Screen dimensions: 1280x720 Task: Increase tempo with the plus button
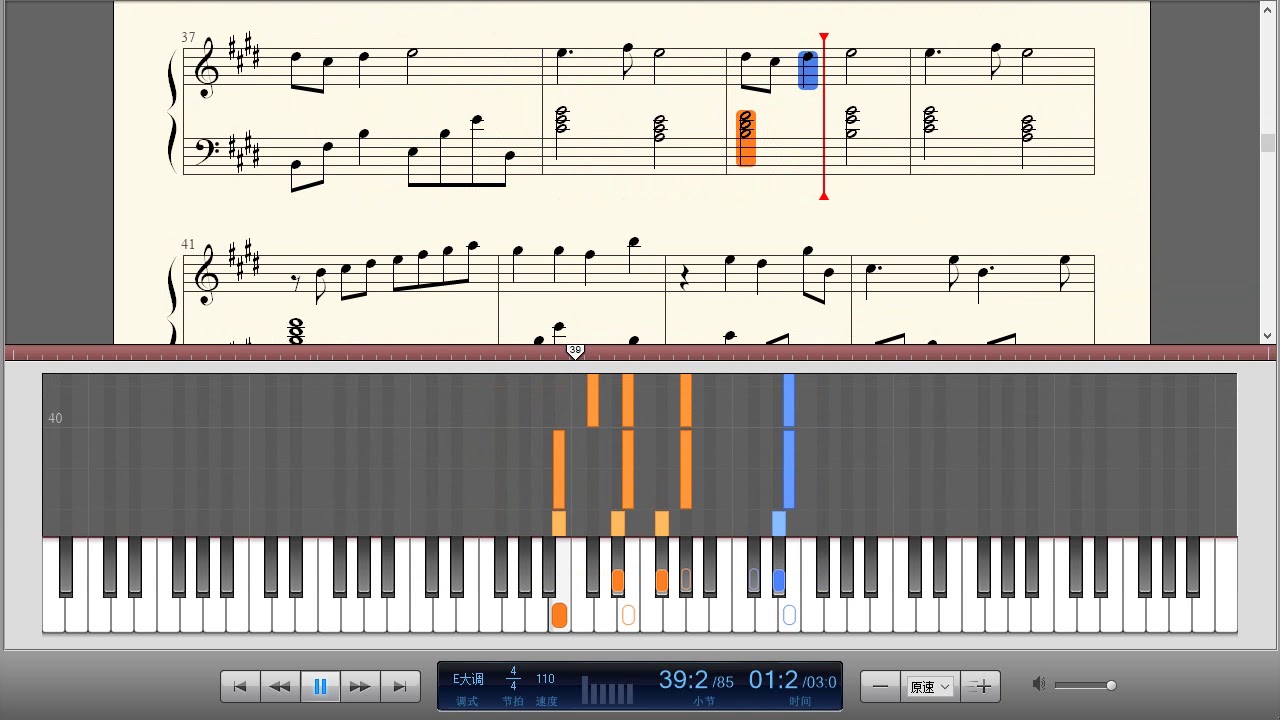click(x=981, y=686)
